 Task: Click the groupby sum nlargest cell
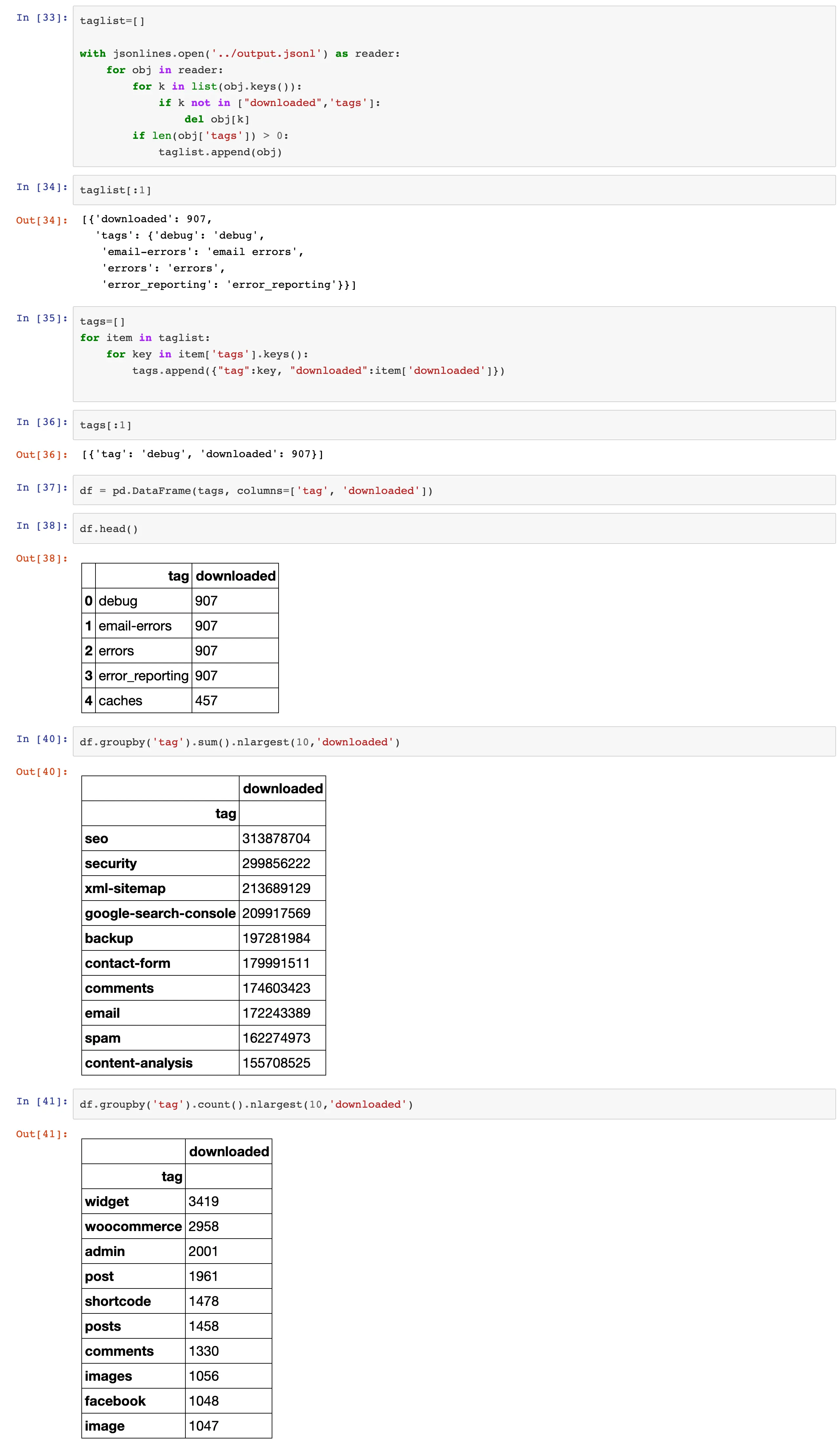coord(453,742)
